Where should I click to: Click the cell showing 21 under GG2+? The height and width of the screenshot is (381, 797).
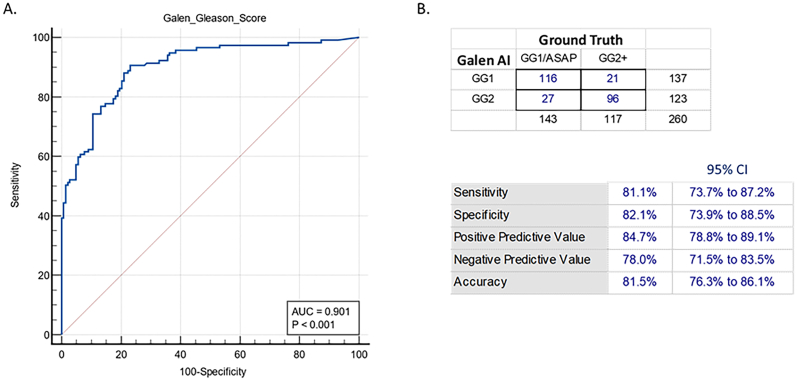pos(613,80)
